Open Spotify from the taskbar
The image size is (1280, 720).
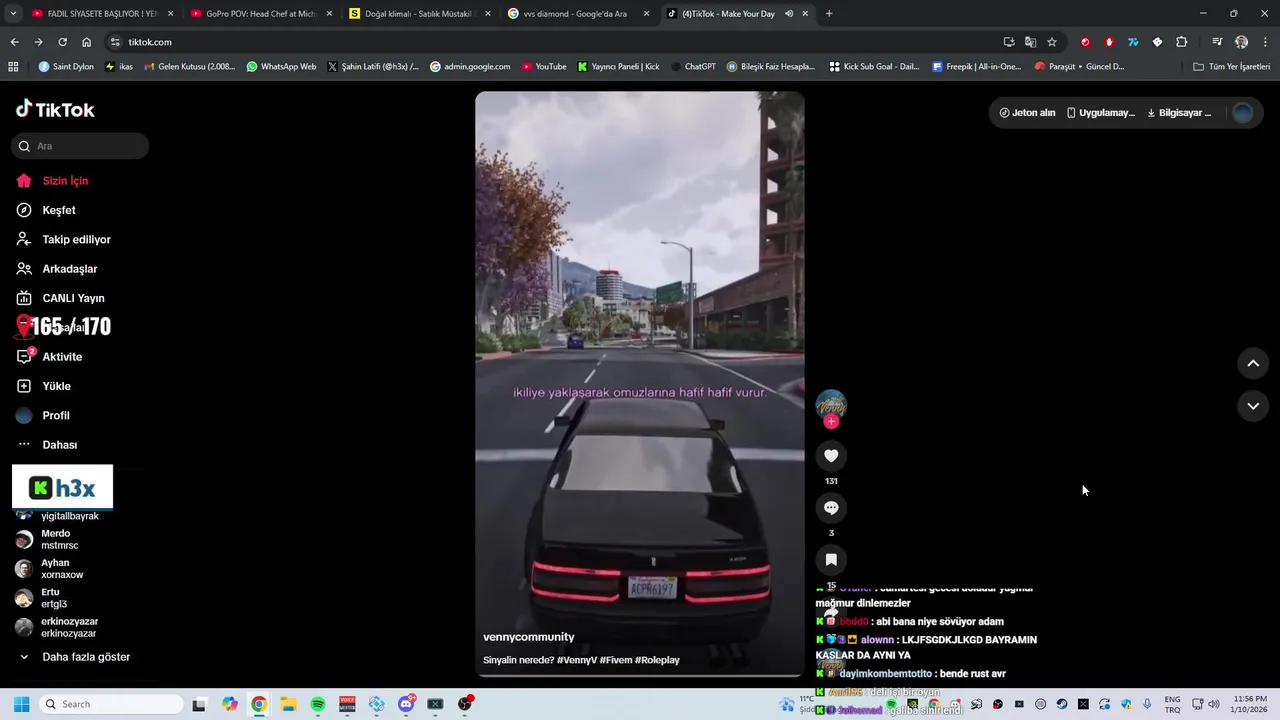317,704
